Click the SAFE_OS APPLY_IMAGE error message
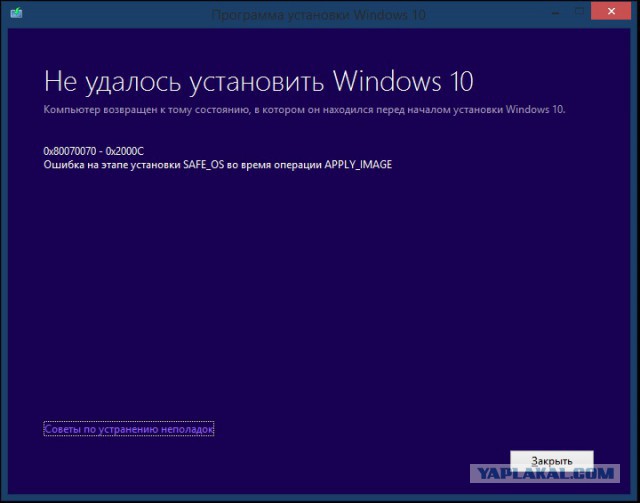640x503 pixels. [218, 165]
